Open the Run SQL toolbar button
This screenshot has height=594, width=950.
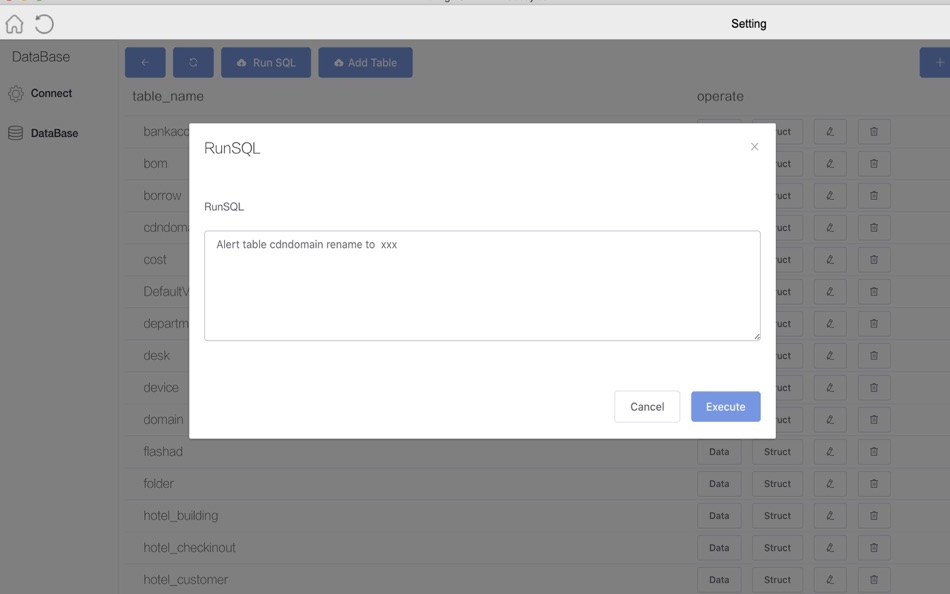pyautogui.click(x=266, y=62)
